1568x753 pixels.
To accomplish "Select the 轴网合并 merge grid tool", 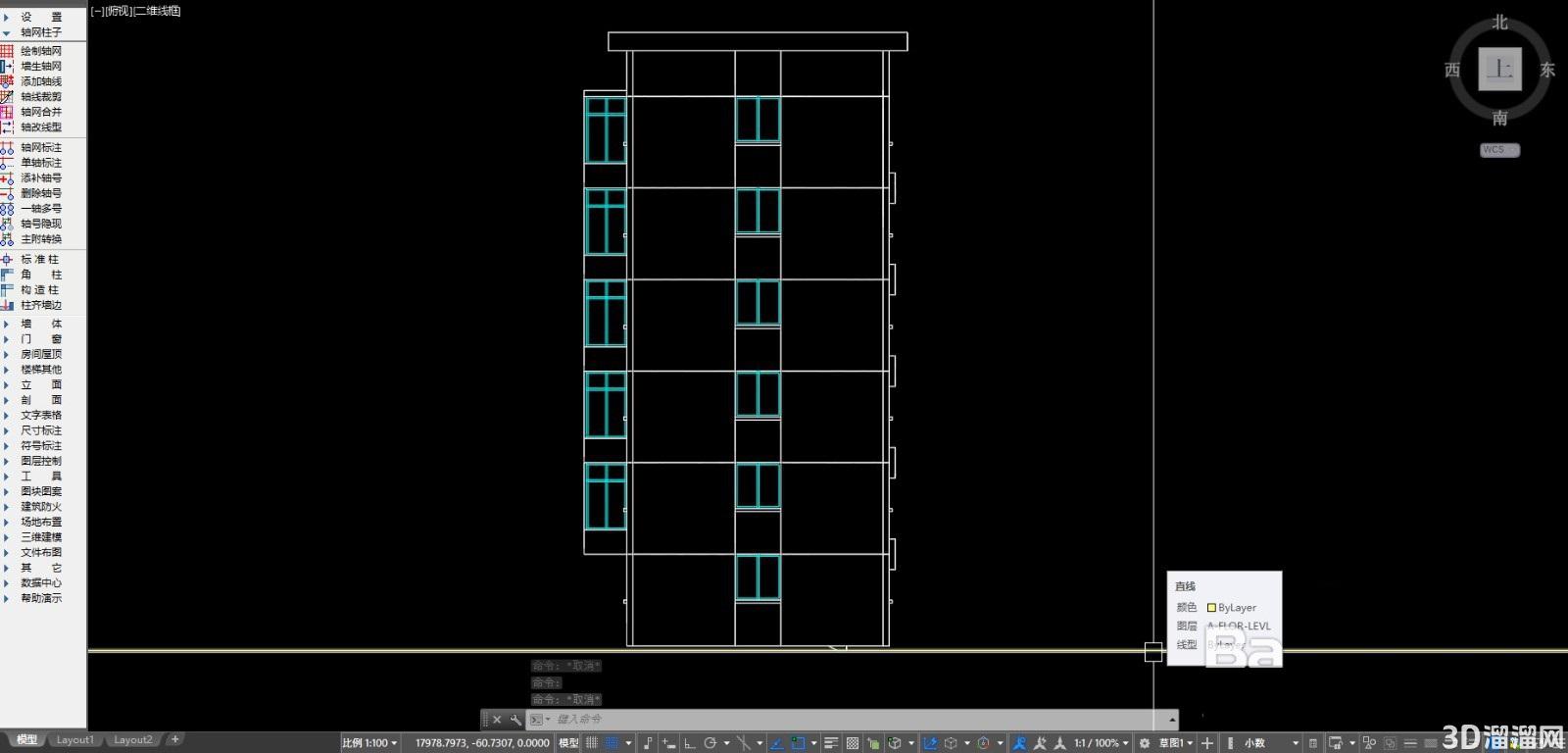I will pyautogui.click(x=40, y=112).
